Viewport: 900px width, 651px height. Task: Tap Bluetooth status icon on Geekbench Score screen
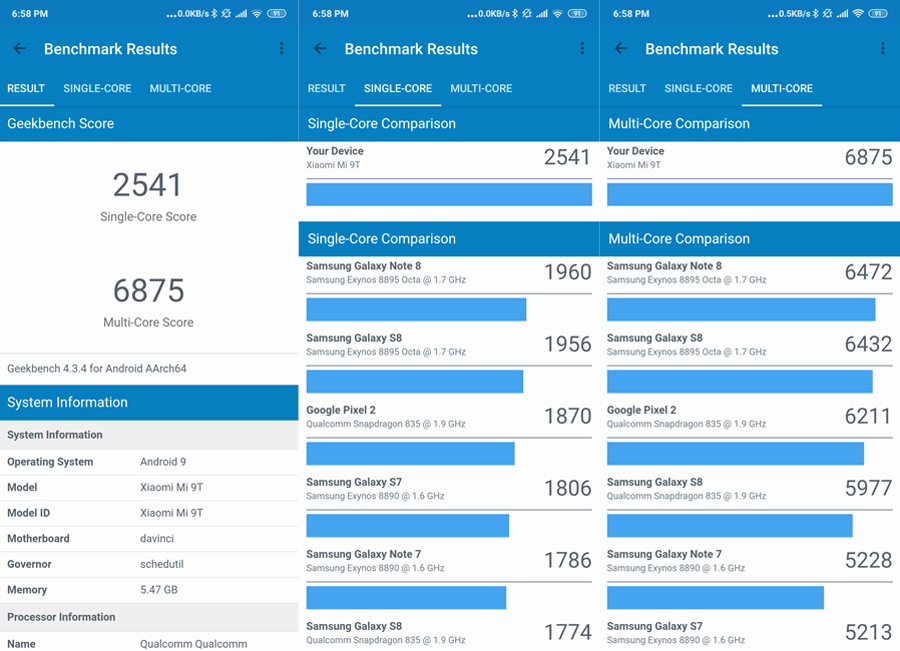pos(214,13)
